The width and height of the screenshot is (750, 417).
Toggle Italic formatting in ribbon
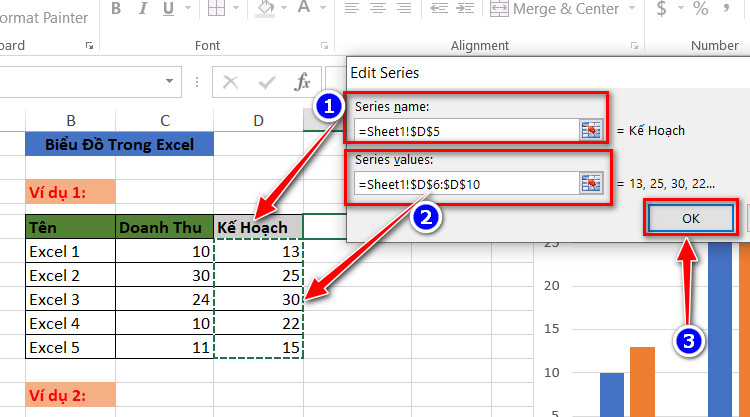tap(143, 9)
